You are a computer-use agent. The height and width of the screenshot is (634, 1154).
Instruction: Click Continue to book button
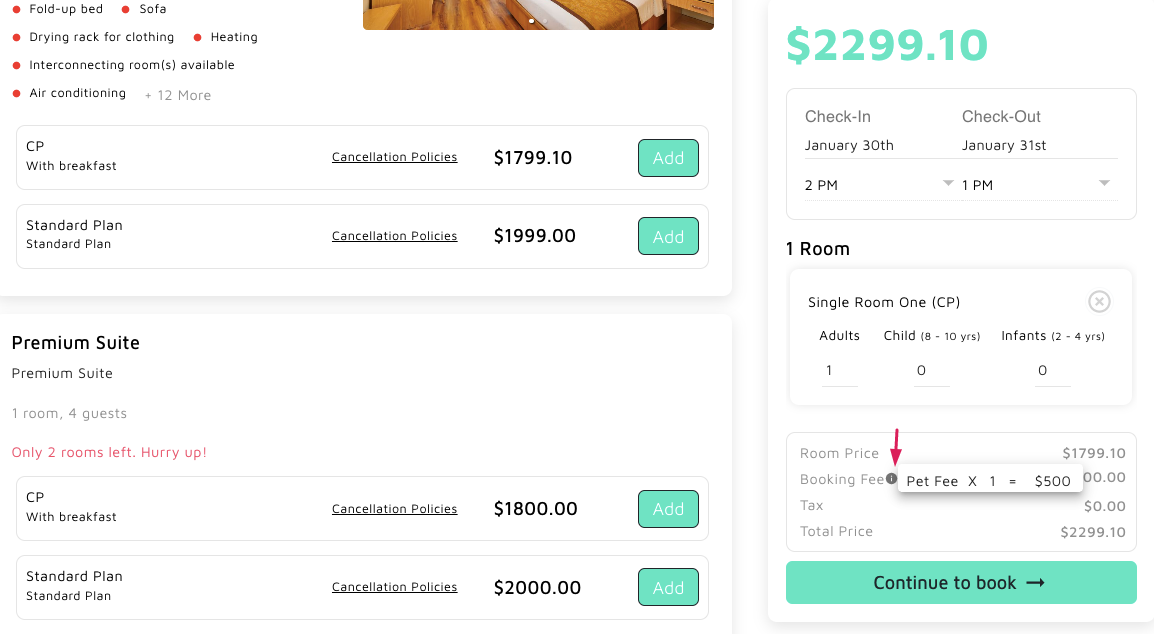pyautogui.click(x=960, y=583)
